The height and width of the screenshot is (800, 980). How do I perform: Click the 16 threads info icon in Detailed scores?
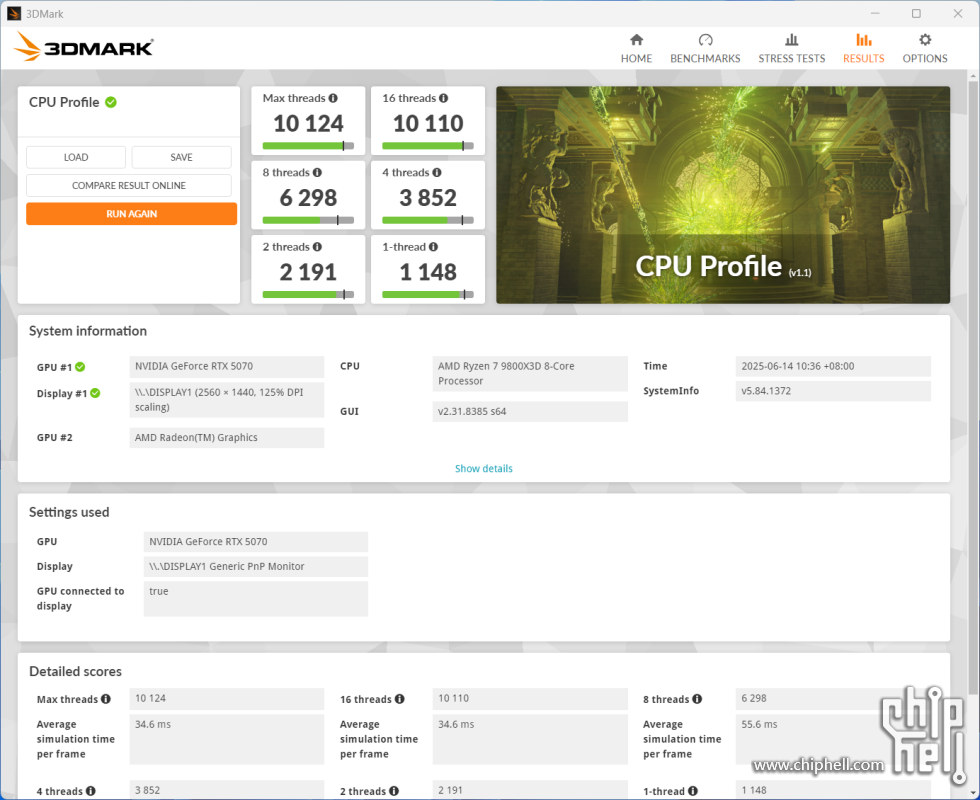pos(399,699)
